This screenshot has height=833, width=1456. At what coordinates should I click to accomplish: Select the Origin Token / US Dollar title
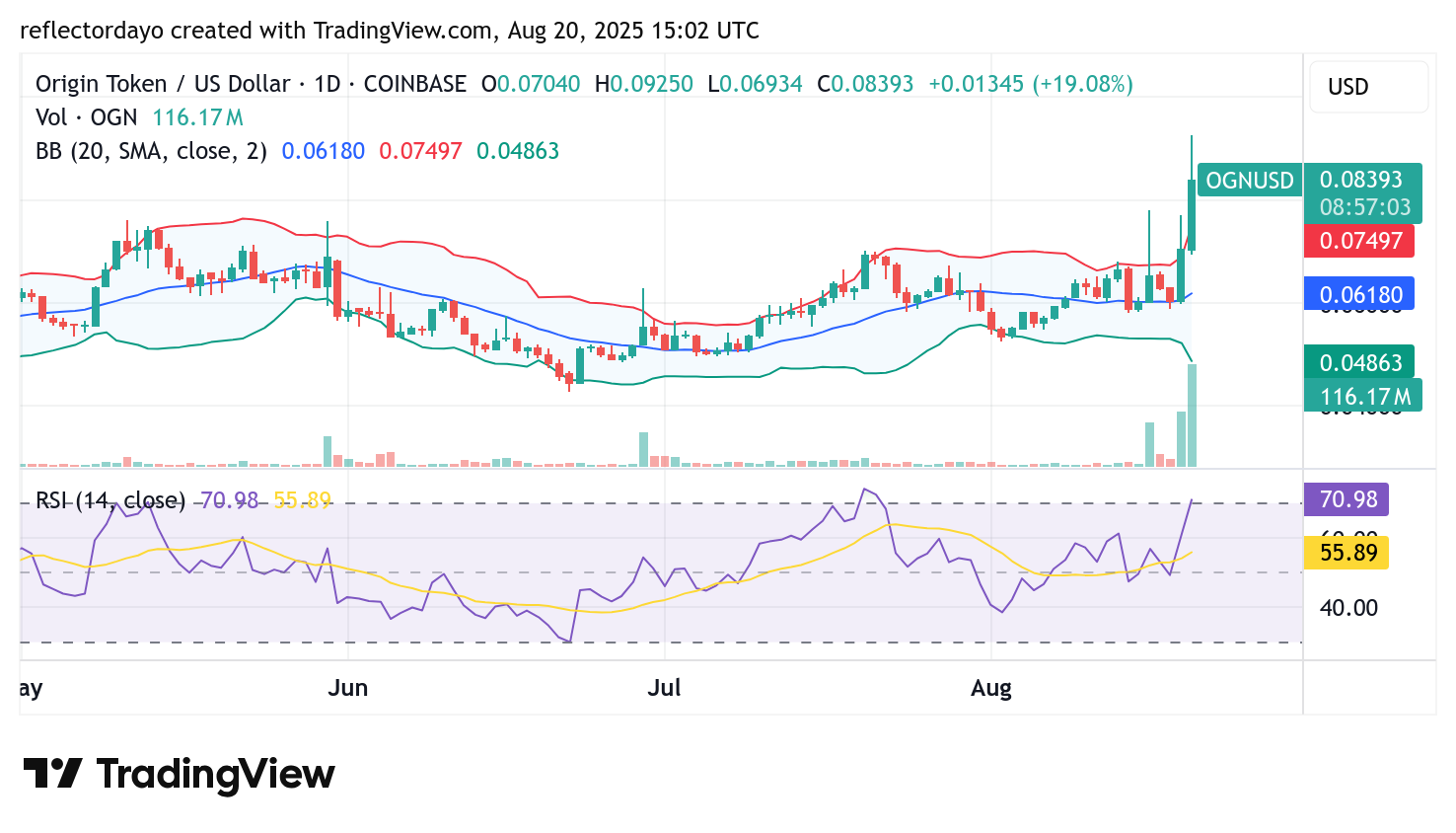coord(163,84)
